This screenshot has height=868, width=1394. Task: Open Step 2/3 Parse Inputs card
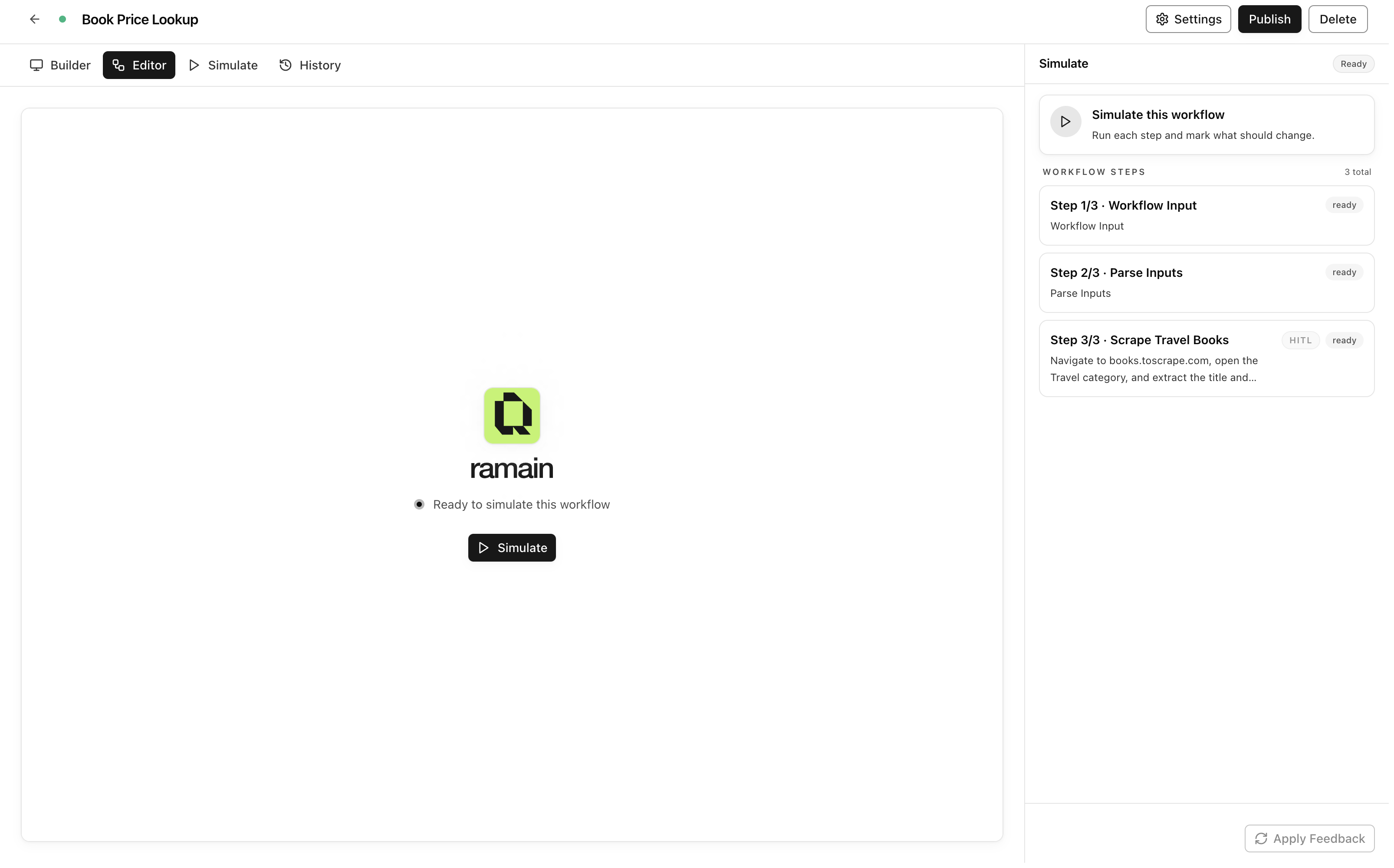point(1211,283)
